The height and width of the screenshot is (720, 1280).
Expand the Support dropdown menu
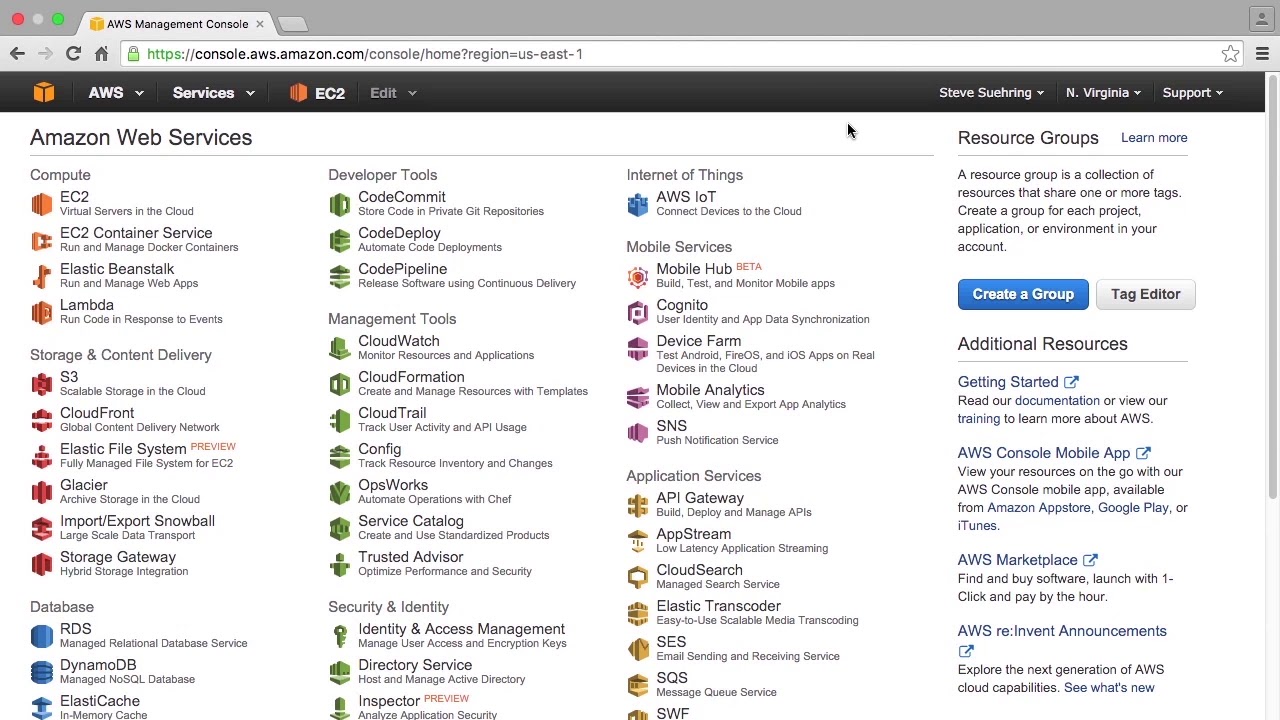pyautogui.click(x=1192, y=93)
